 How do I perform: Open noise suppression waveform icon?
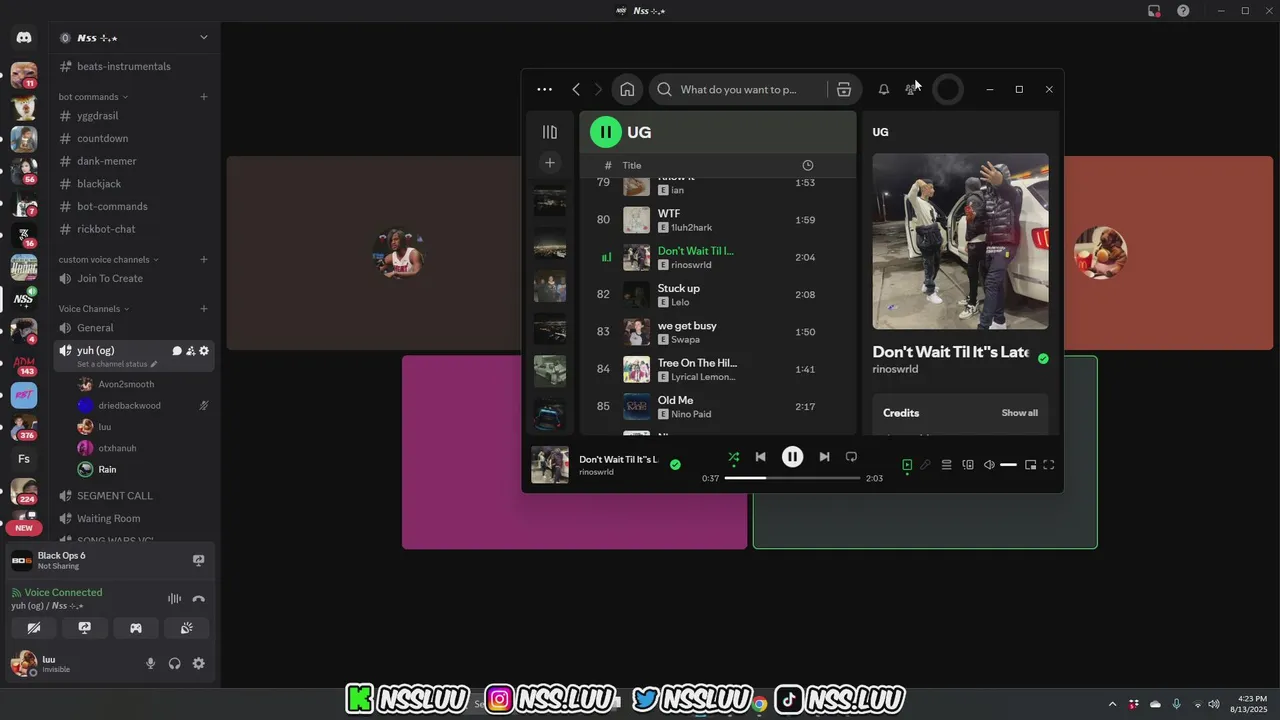point(174,599)
